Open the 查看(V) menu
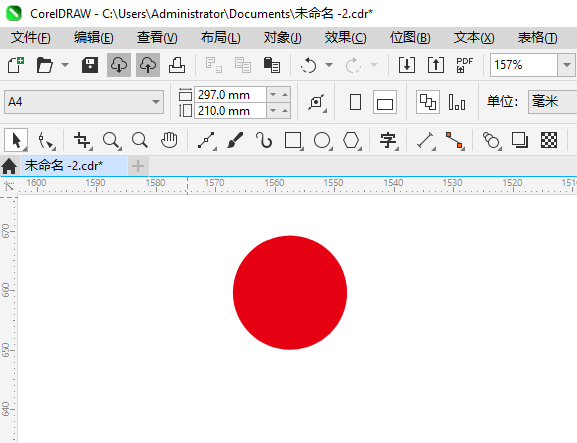Viewport: 577px width, 443px height. [157, 38]
